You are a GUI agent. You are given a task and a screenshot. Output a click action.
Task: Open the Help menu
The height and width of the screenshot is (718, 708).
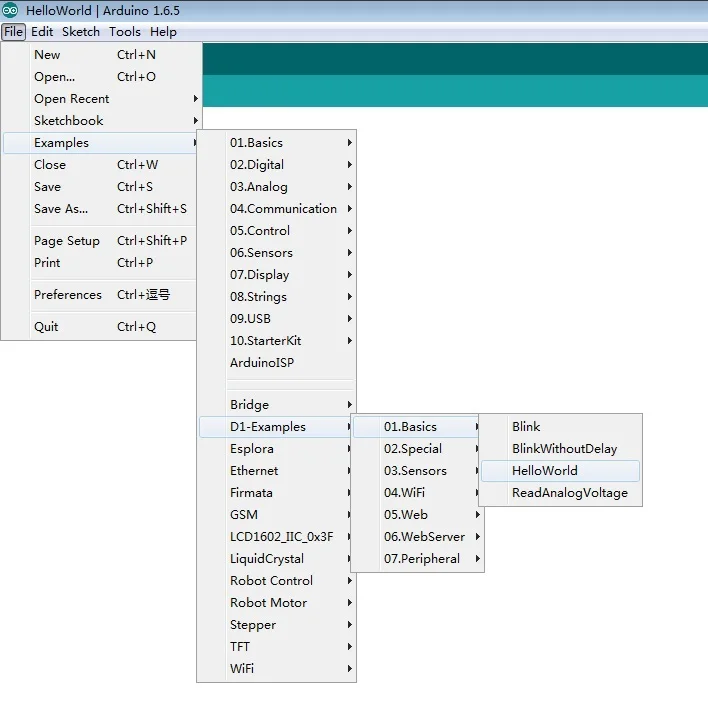coord(163,32)
